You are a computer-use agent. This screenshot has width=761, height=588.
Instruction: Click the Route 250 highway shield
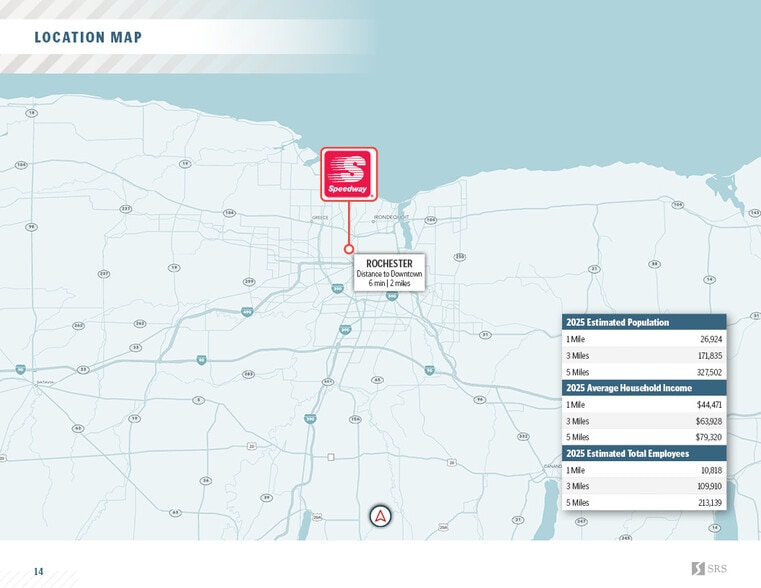click(x=460, y=257)
